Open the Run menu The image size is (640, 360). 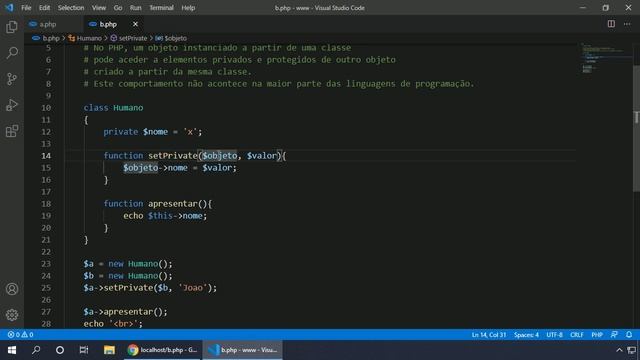136,8
